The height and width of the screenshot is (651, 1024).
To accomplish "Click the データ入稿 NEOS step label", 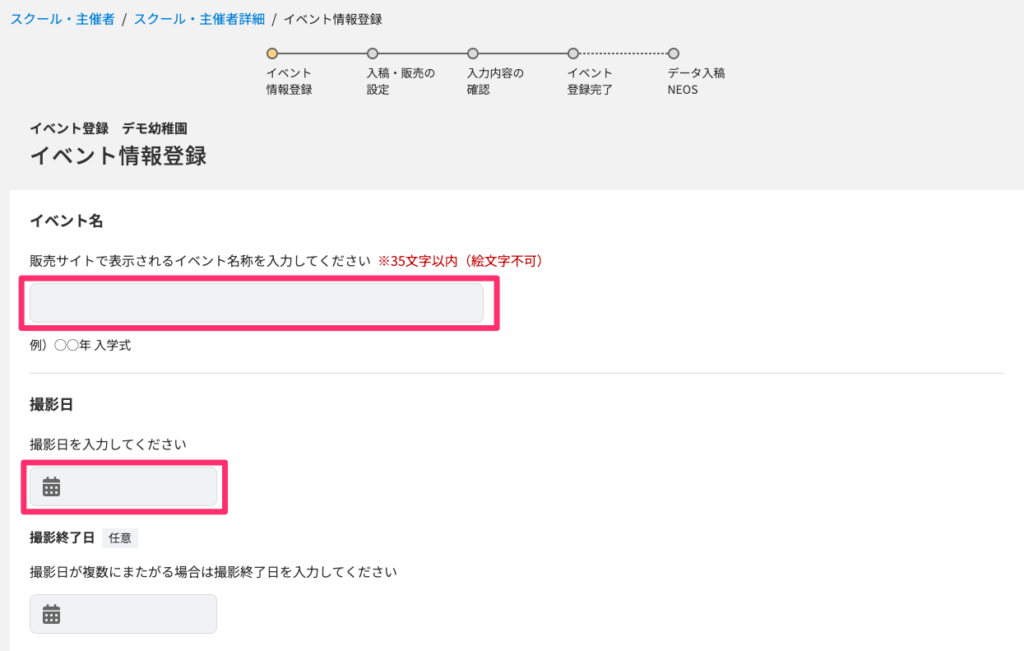I will 696,81.
